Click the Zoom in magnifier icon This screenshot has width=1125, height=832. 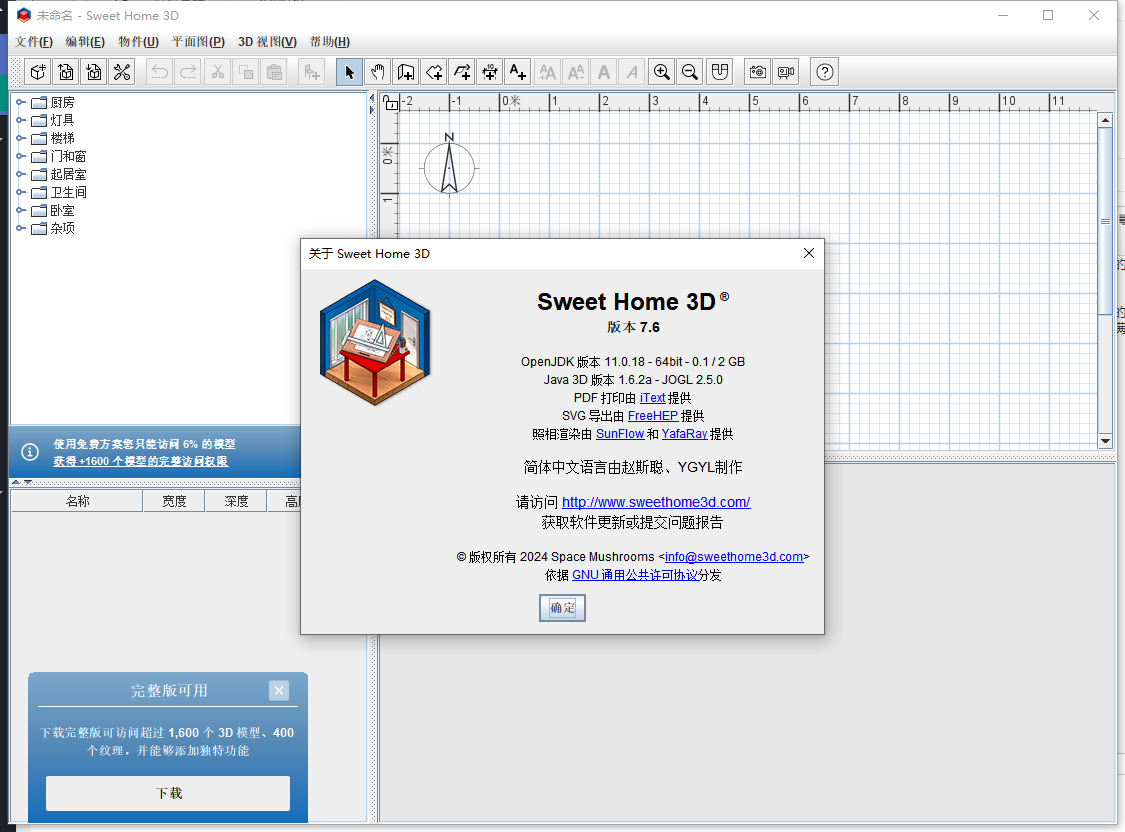[662, 72]
